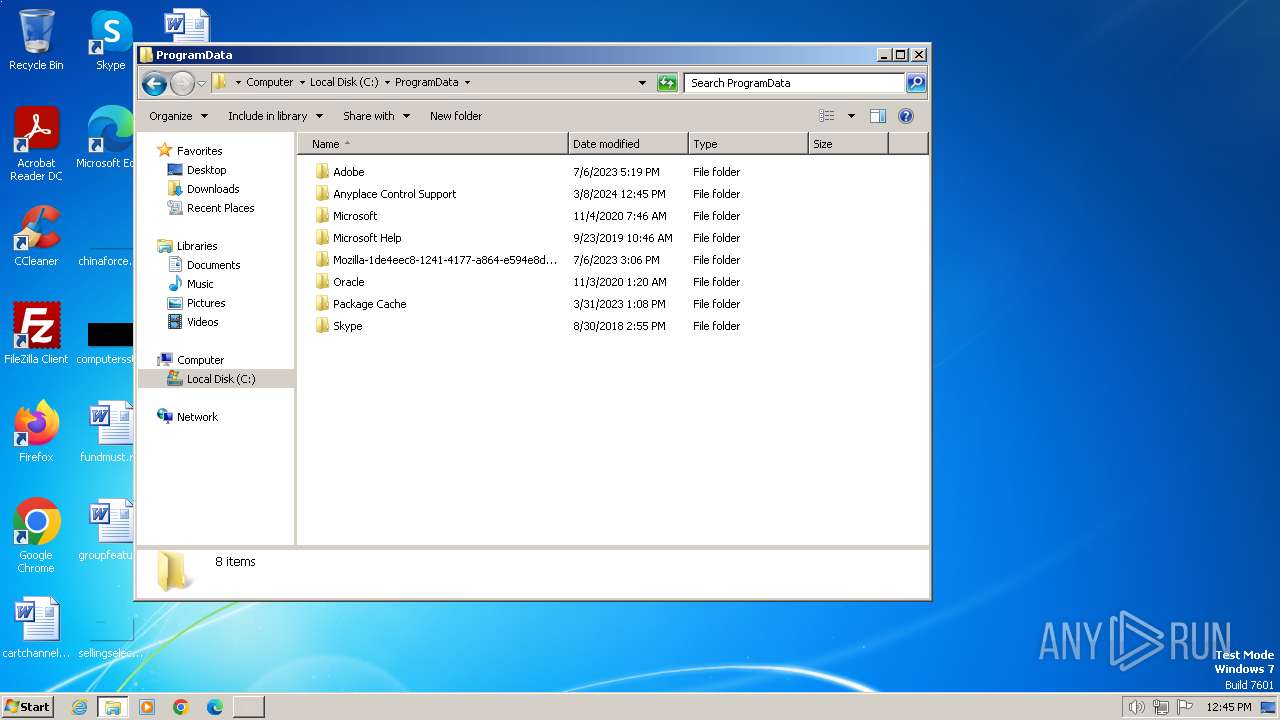Click the Start button
The width and height of the screenshot is (1280, 720).
pyautogui.click(x=27, y=706)
